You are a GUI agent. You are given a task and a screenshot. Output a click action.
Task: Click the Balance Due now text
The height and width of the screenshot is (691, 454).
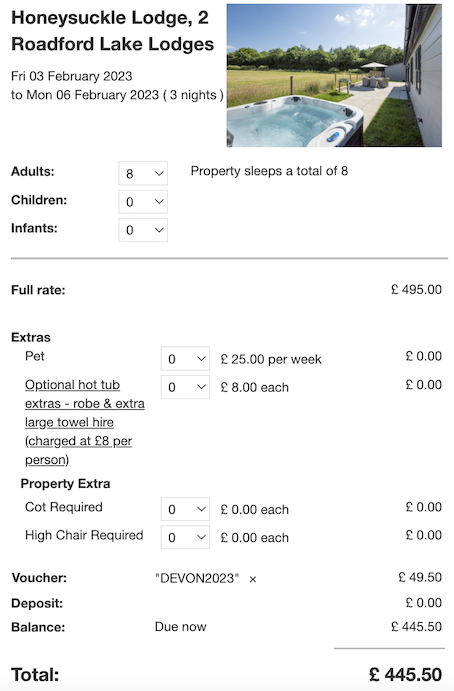click(180, 627)
